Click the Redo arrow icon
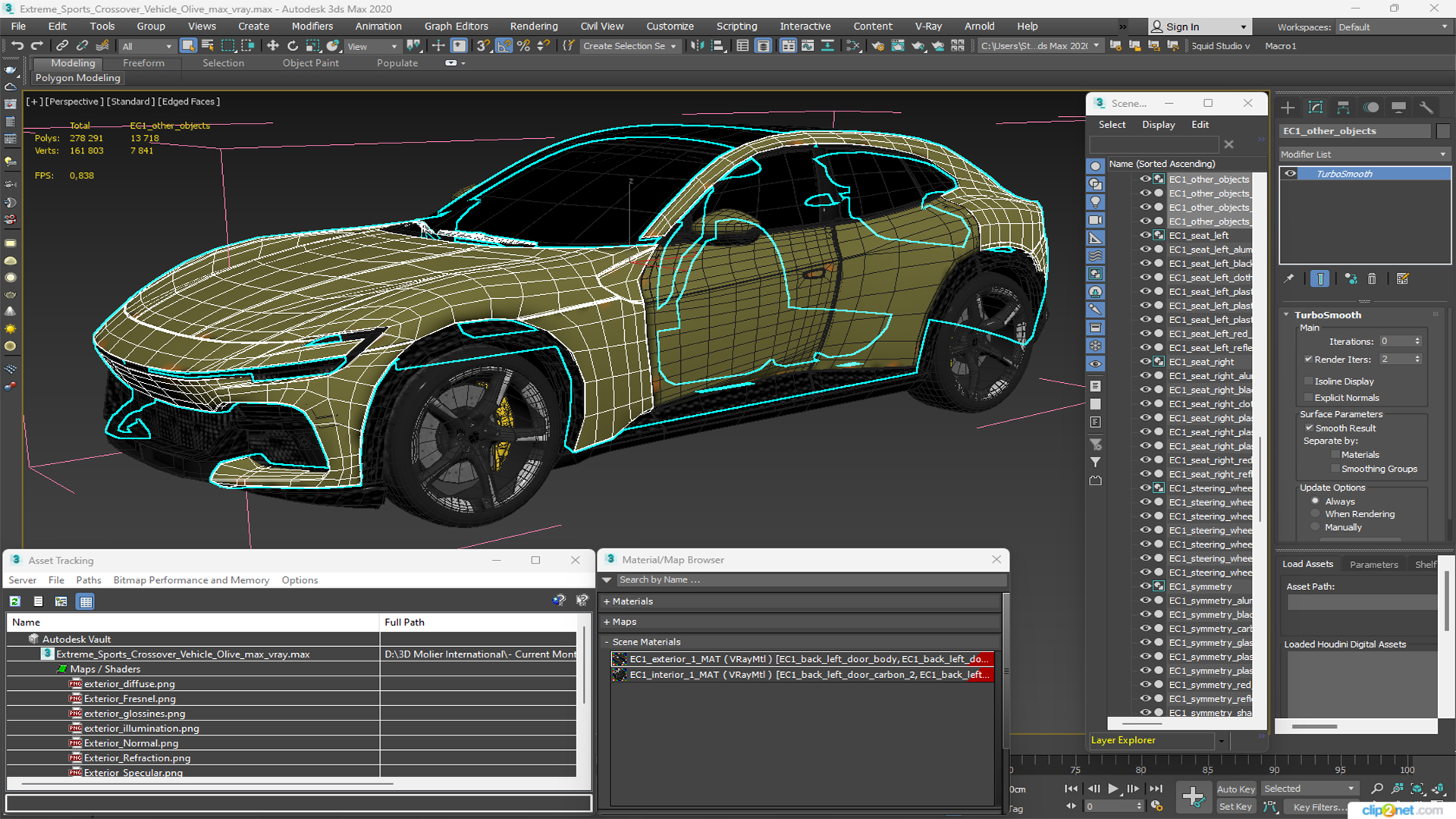Image resolution: width=1456 pixels, height=819 pixels. pos(36,45)
